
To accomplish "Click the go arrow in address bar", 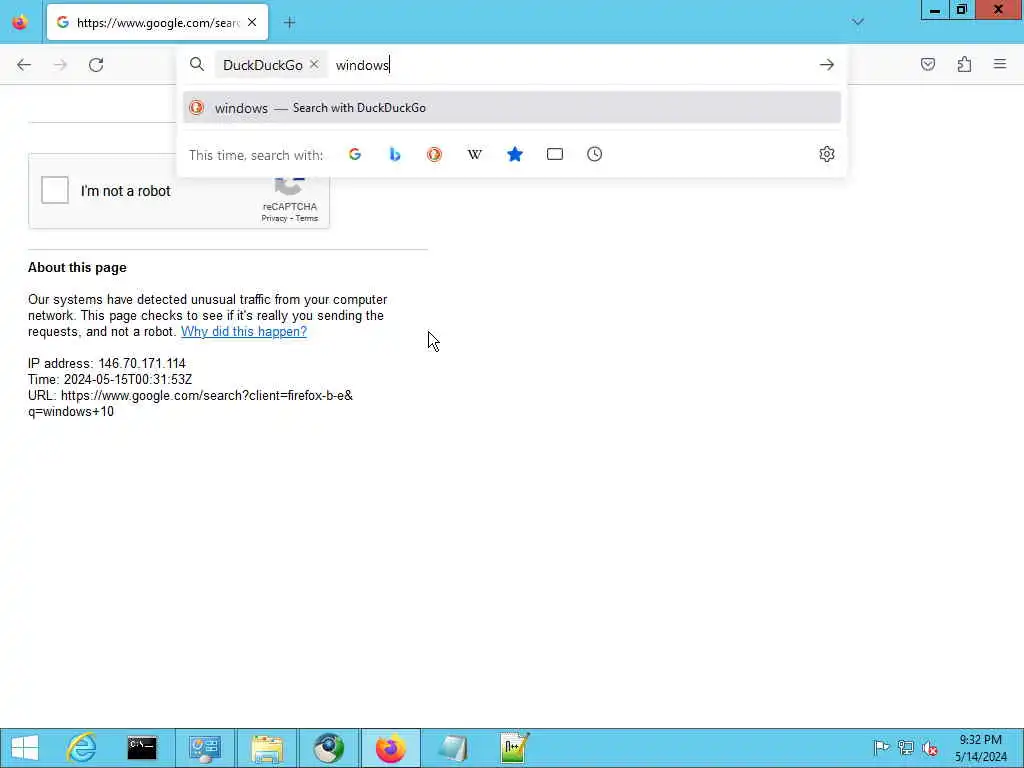I will coord(827,65).
